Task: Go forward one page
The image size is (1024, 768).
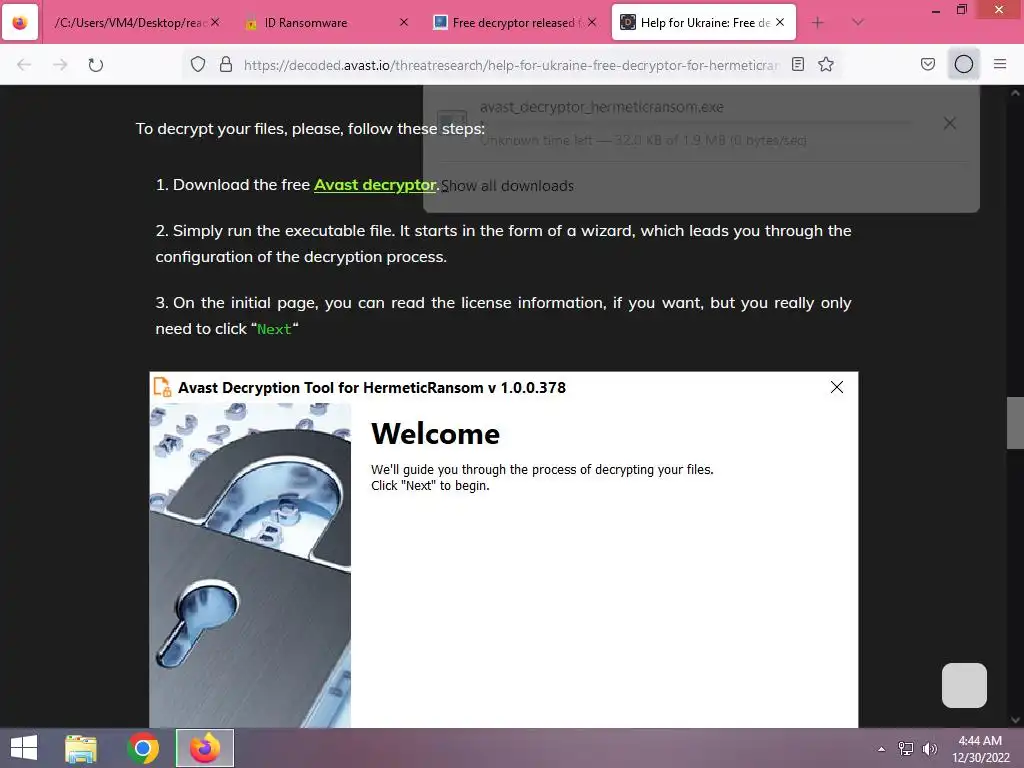Action: click(60, 65)
